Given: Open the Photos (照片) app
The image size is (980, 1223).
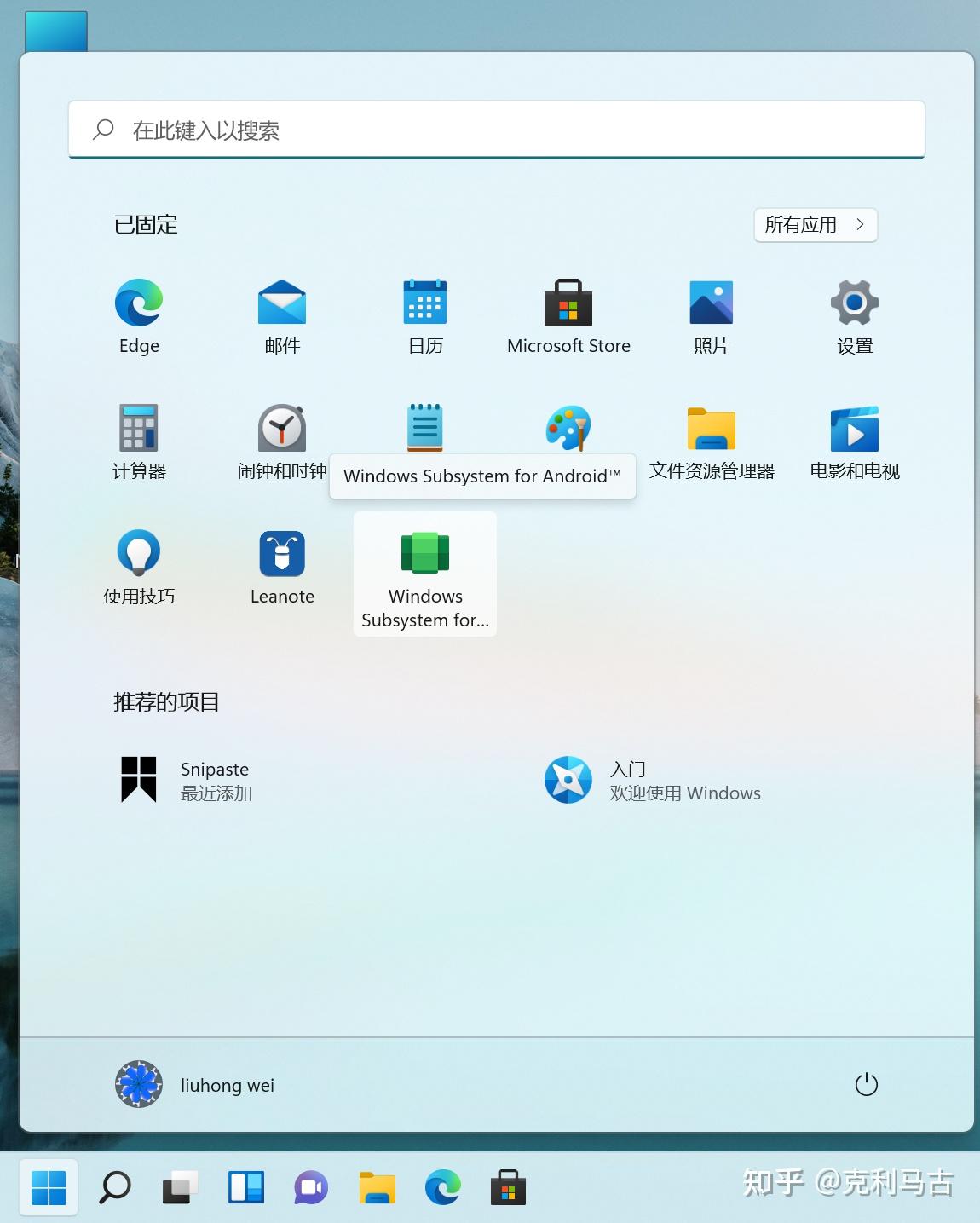Looking at the screenshot, I should coord(712,317).
